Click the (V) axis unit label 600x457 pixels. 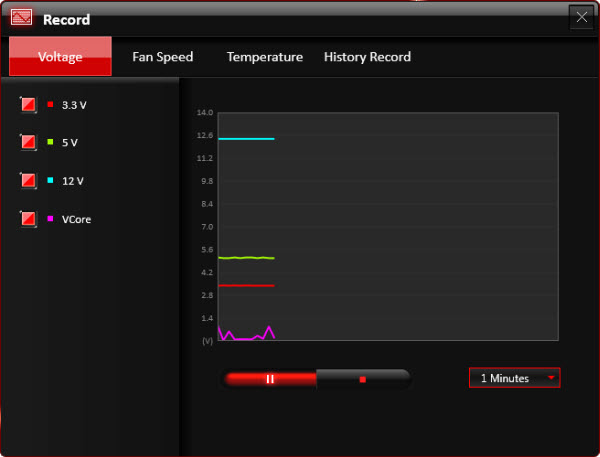pyautogui.click(x=207, y=341)
